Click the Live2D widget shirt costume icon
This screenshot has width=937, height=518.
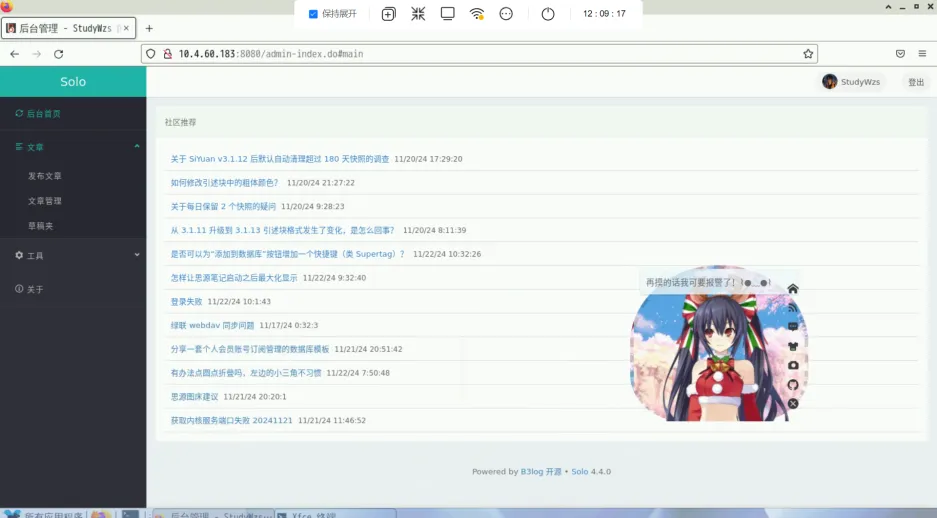coord(793,346)
